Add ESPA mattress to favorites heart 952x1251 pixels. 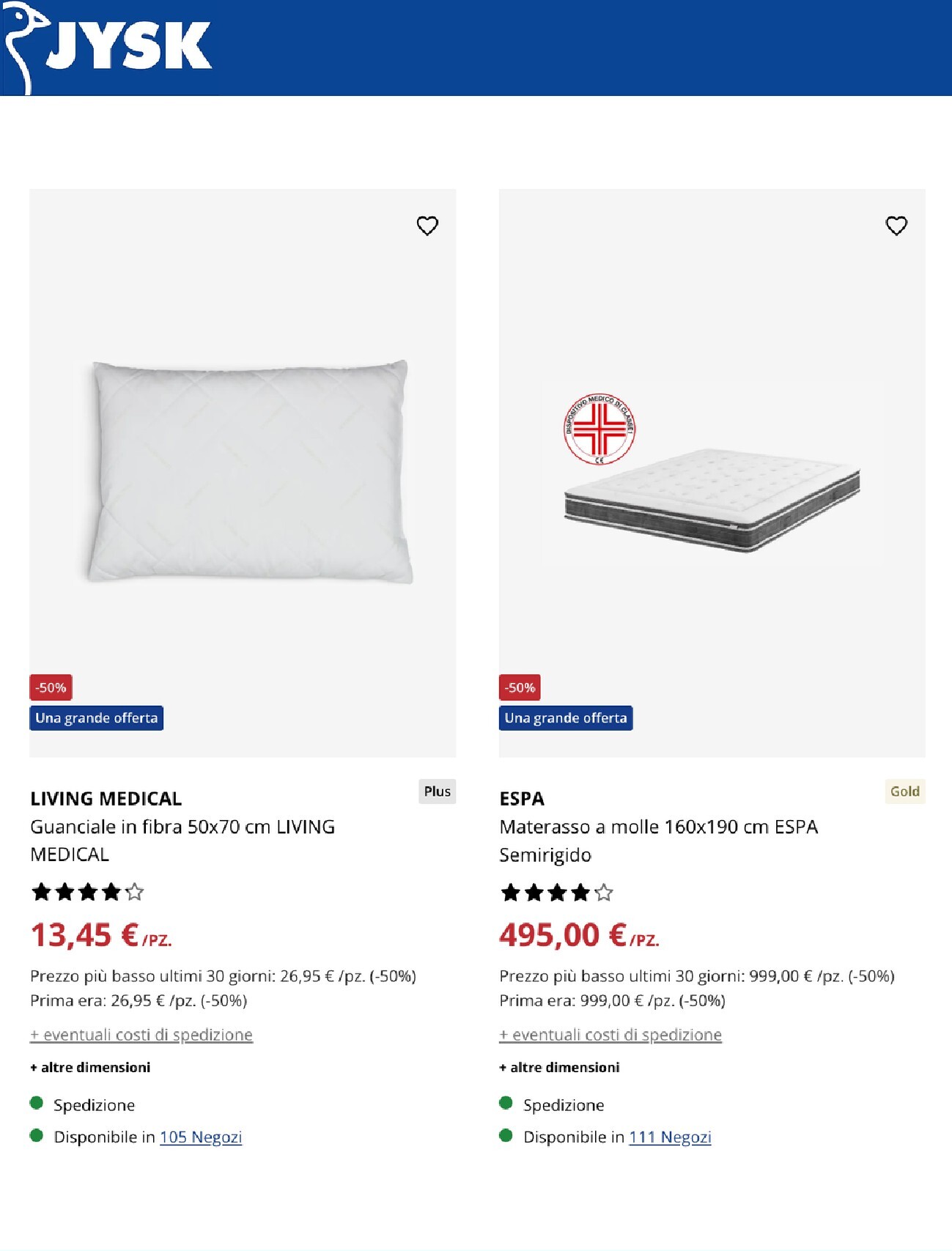896,226
